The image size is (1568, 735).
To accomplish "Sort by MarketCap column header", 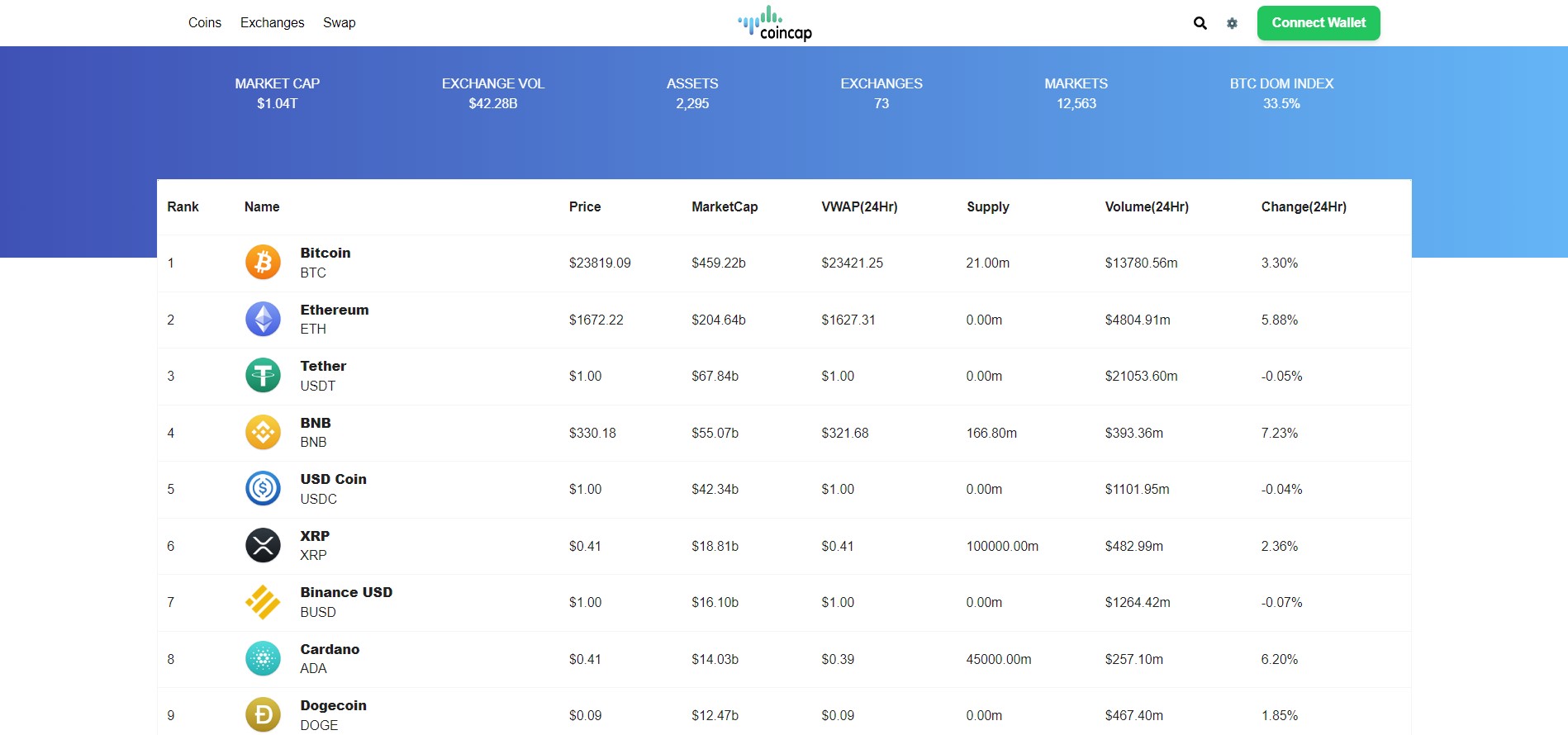I will pos(724,207).
